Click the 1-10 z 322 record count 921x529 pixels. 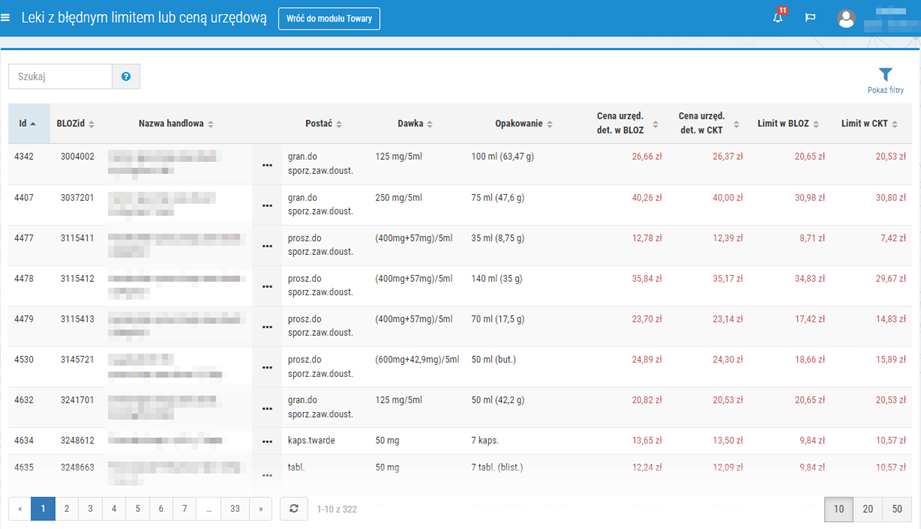(x=337, y=509)
